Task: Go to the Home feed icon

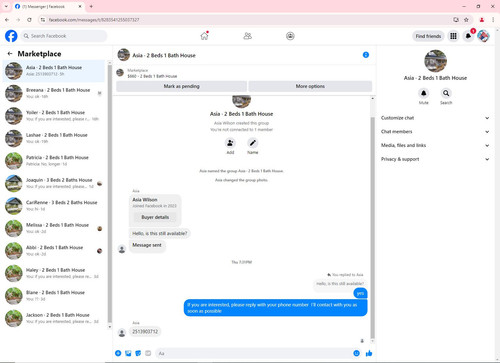Action: pyautogui.click(x=204, y=36)
